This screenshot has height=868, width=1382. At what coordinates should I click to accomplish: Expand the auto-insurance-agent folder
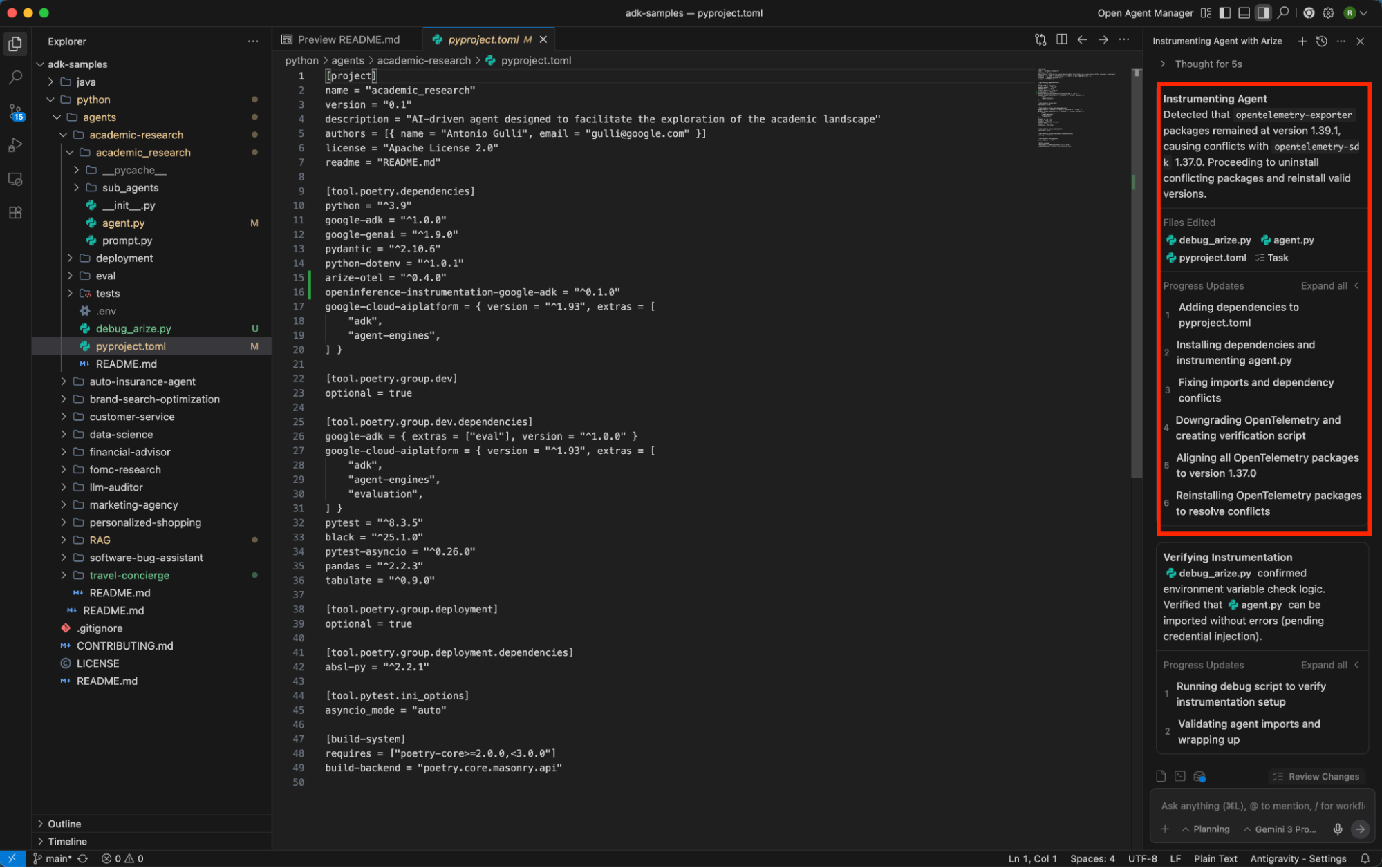click(x=142, y=381)
